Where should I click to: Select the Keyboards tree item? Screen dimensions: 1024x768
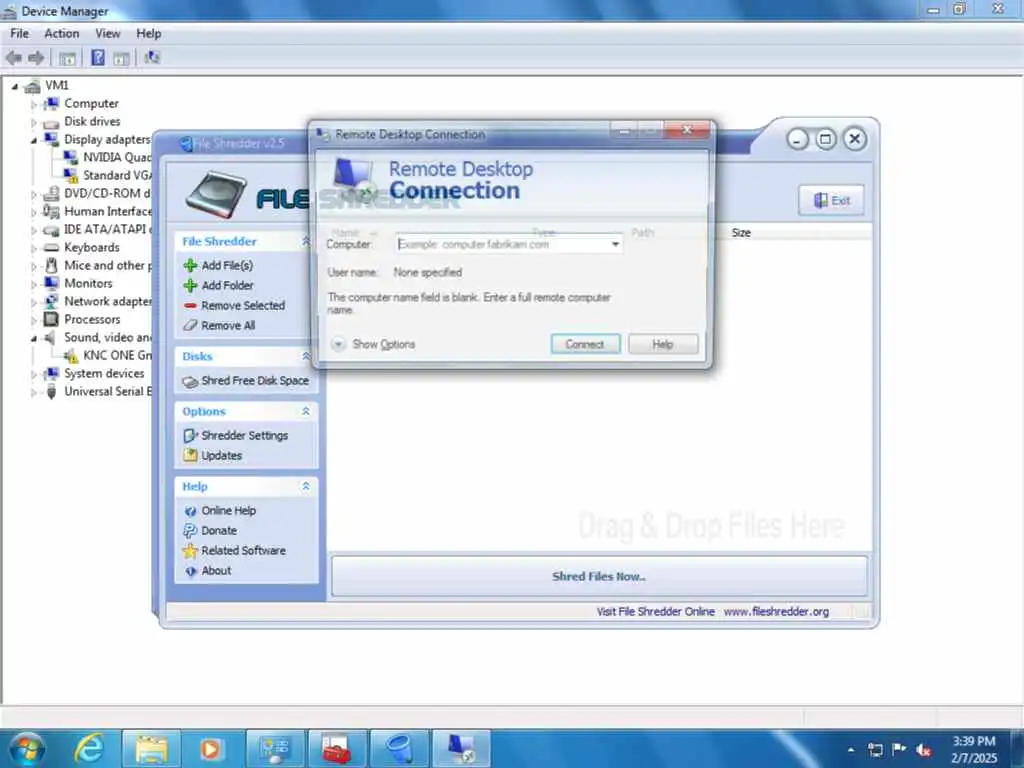click(91, 248)
